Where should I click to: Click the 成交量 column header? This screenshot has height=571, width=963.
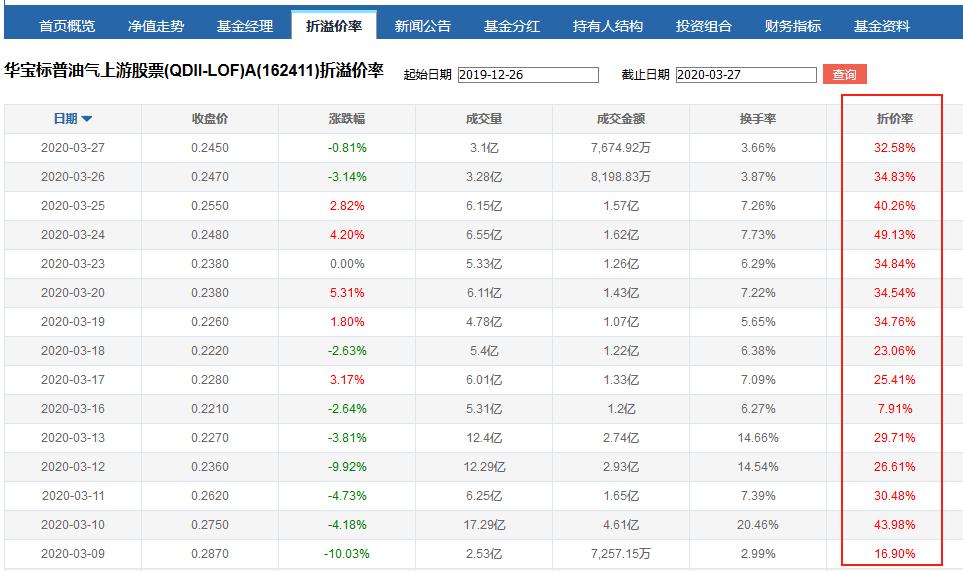484,118
